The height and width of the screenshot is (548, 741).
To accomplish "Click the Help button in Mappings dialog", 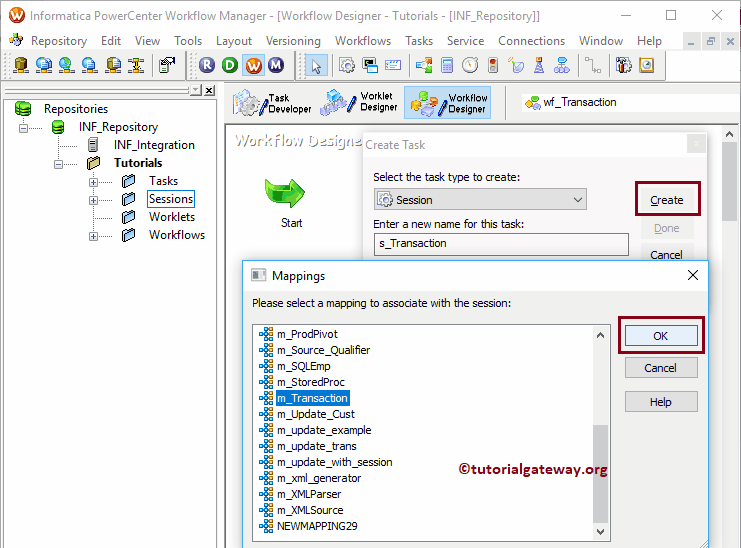I will pyautogui.click(x=661, y=402).
